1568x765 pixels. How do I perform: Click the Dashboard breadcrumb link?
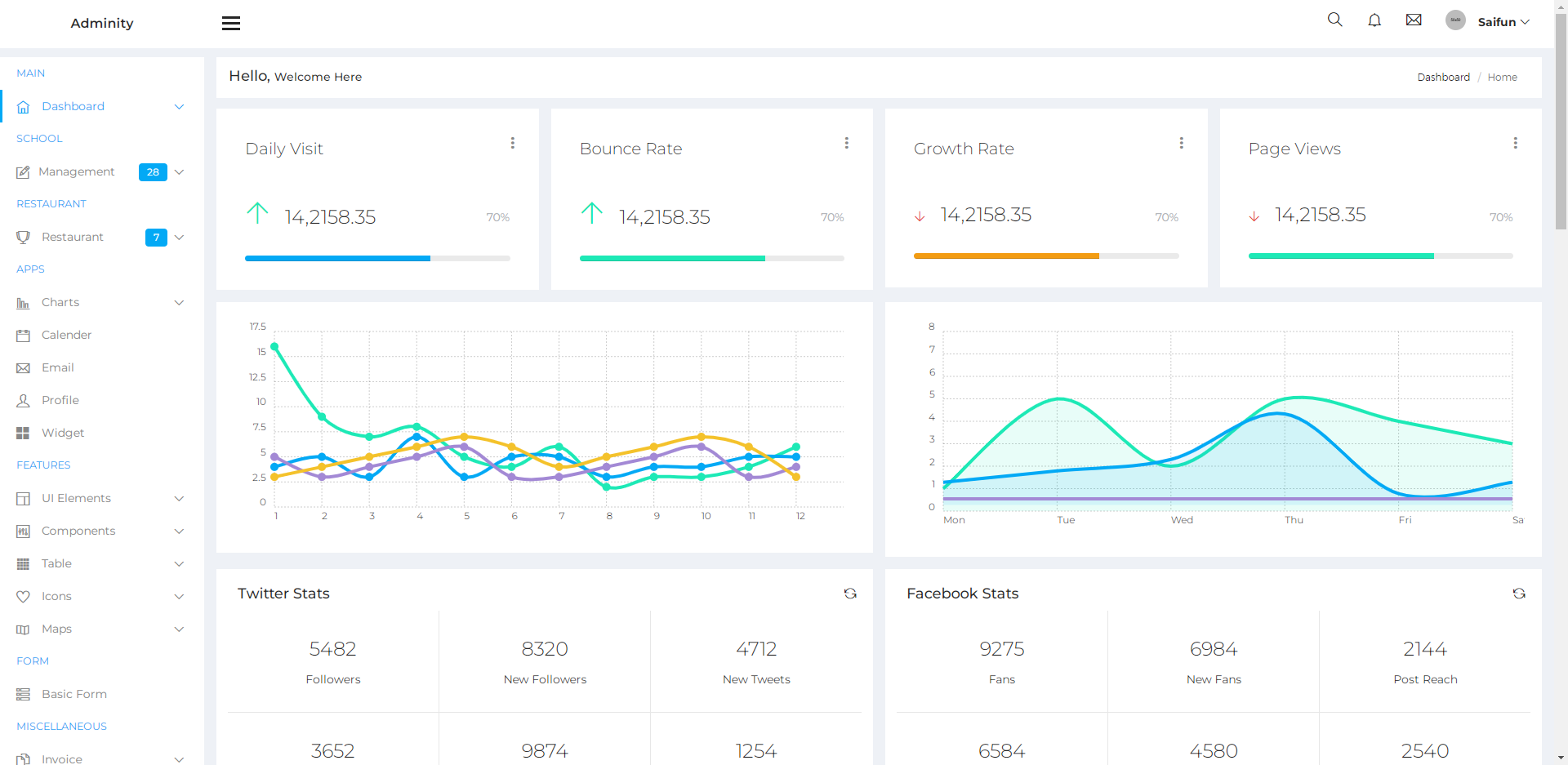point(1443,78)
